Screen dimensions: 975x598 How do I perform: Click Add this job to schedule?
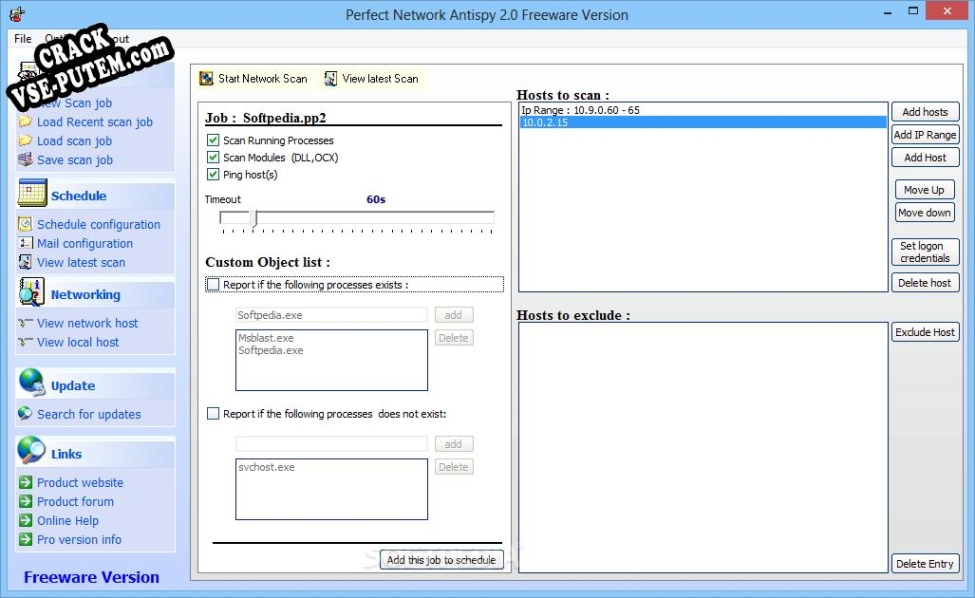(441, 559)
